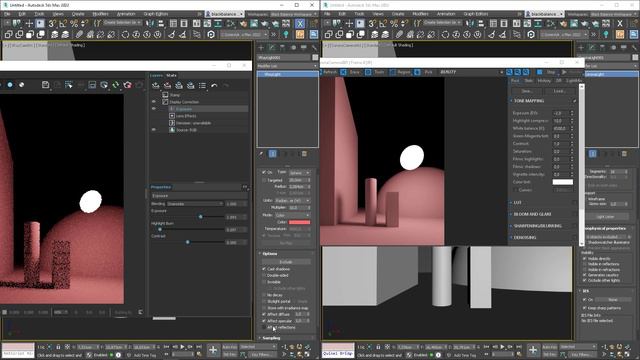Viewport: 640px width, 360px height.
Task: Click the Save... button in the Post tab
Action: click(527, 91)
